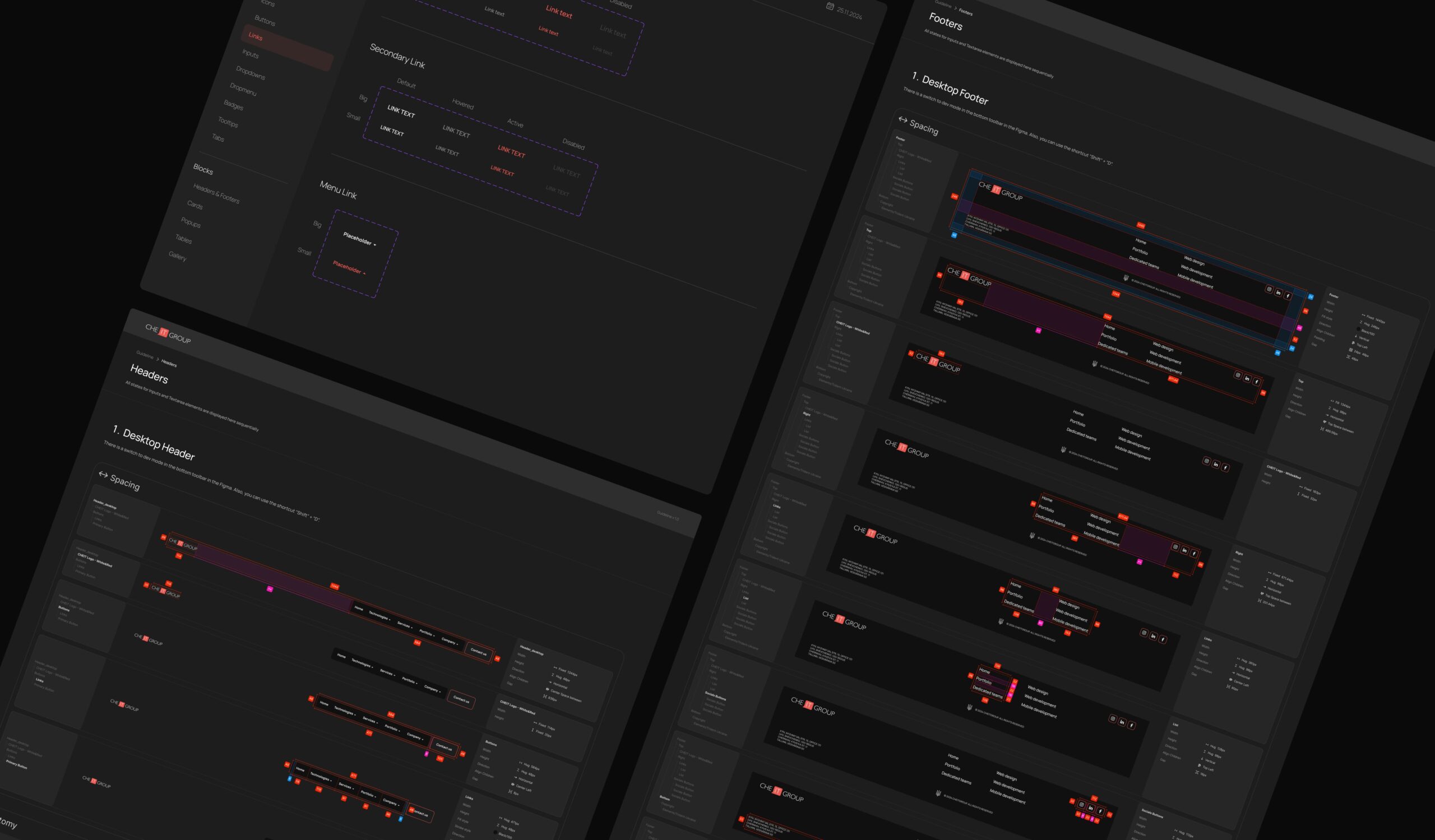Click the Spacing arrows icon on Headers page

point(103,474)
